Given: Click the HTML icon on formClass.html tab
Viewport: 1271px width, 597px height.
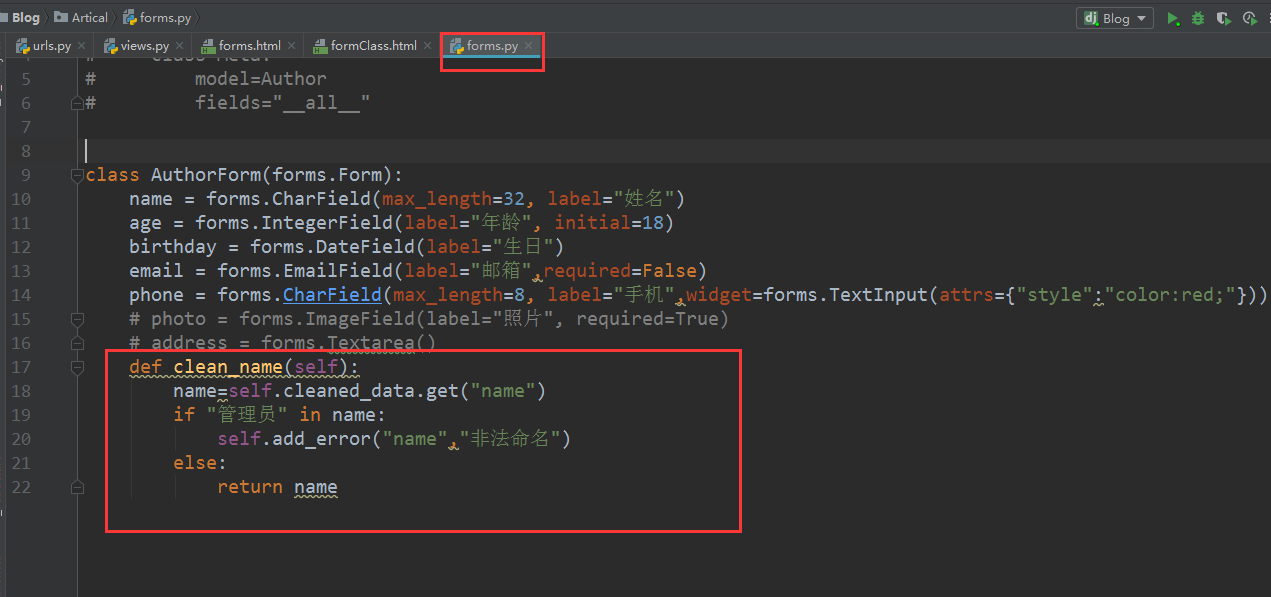Looking at the screenshot, I should (320, 45).
